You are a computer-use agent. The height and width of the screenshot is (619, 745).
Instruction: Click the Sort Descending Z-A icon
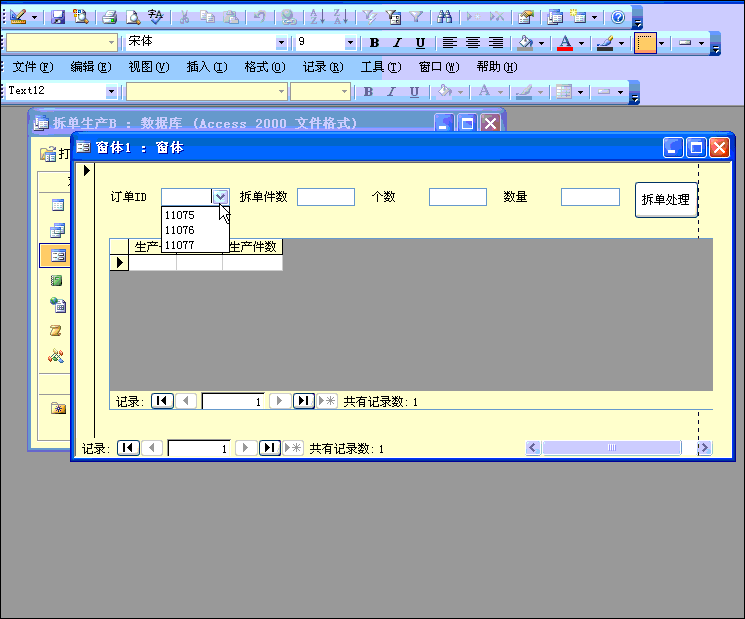341,17
